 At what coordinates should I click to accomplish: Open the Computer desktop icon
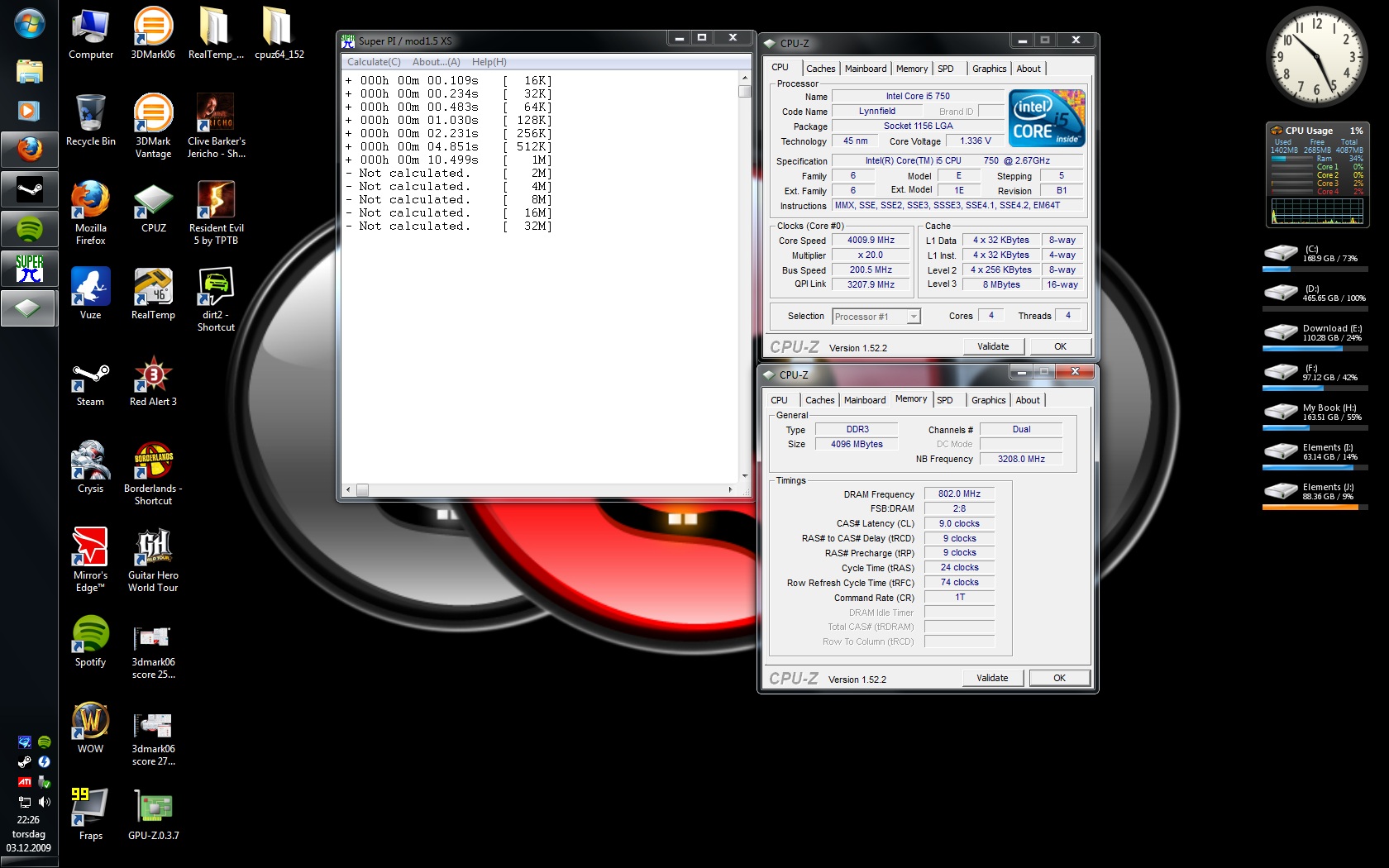coord(91,35)
